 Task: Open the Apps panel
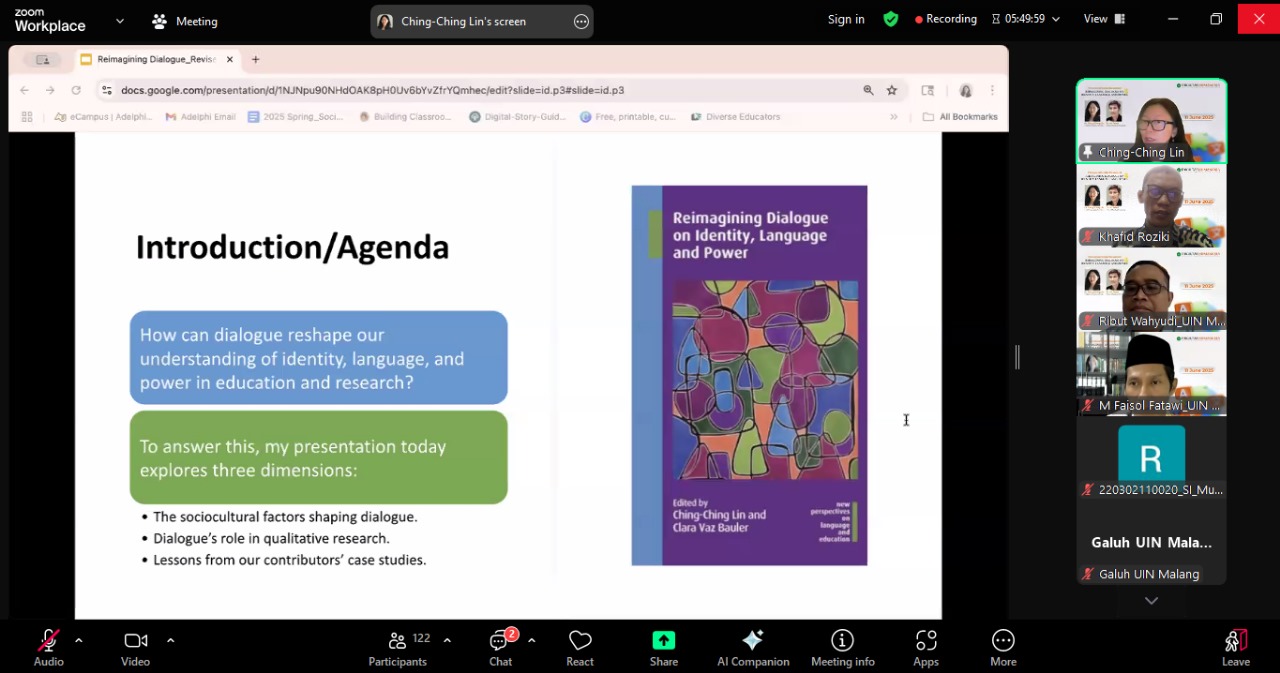926,647
